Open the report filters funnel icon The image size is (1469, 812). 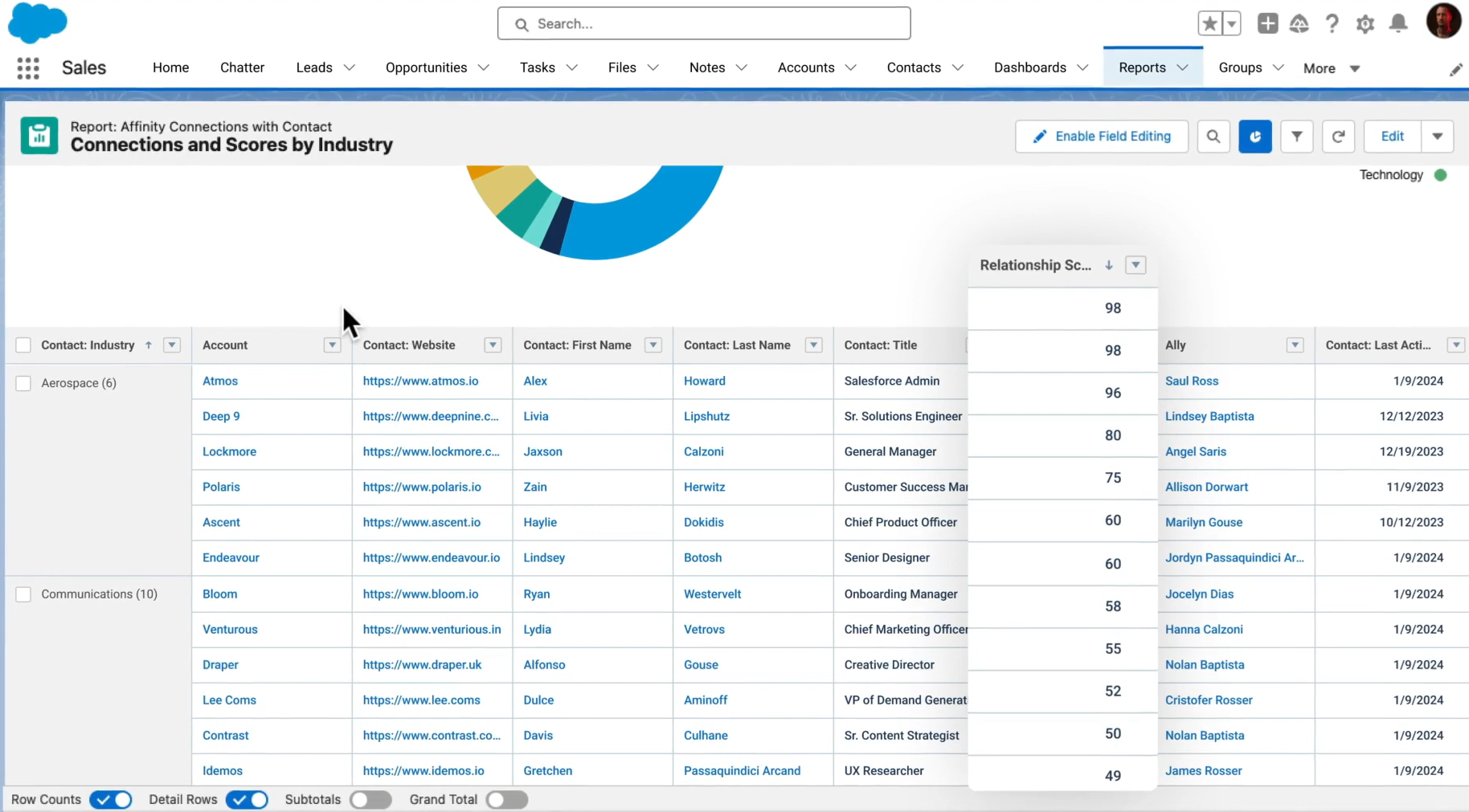(x=1297, y=137)
